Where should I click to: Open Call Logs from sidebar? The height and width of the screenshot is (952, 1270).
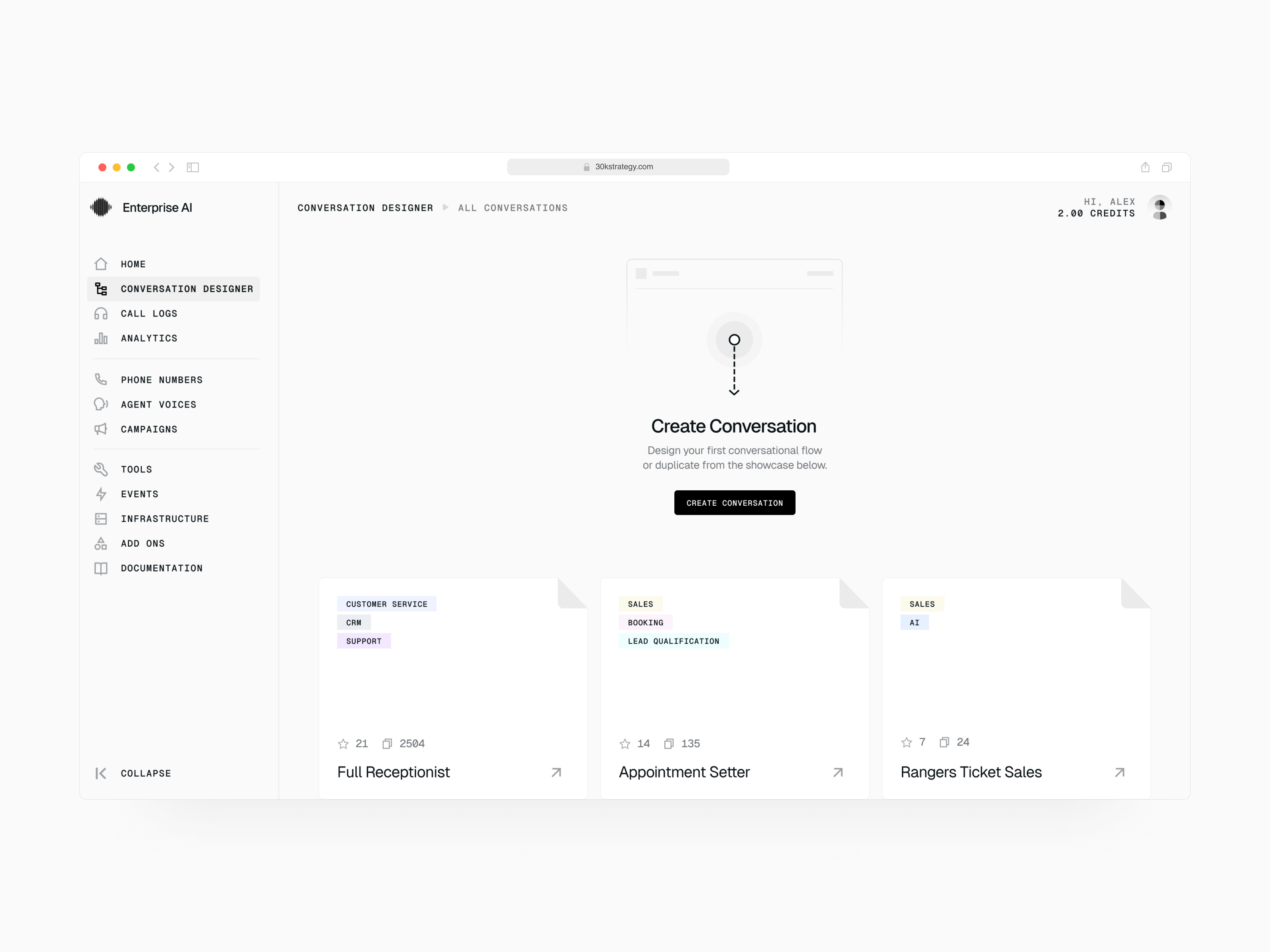click(x=173, y=313)
